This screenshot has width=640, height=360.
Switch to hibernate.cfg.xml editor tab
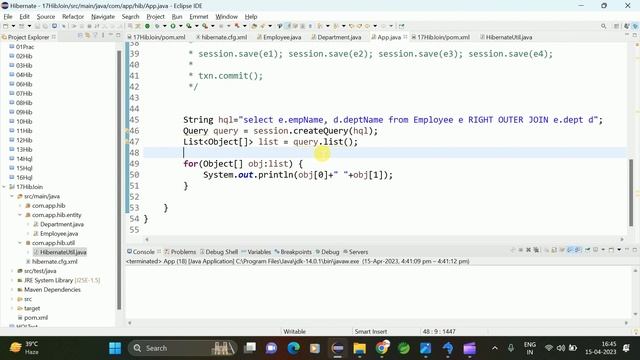pyautogui.click(x=222, y=37)
